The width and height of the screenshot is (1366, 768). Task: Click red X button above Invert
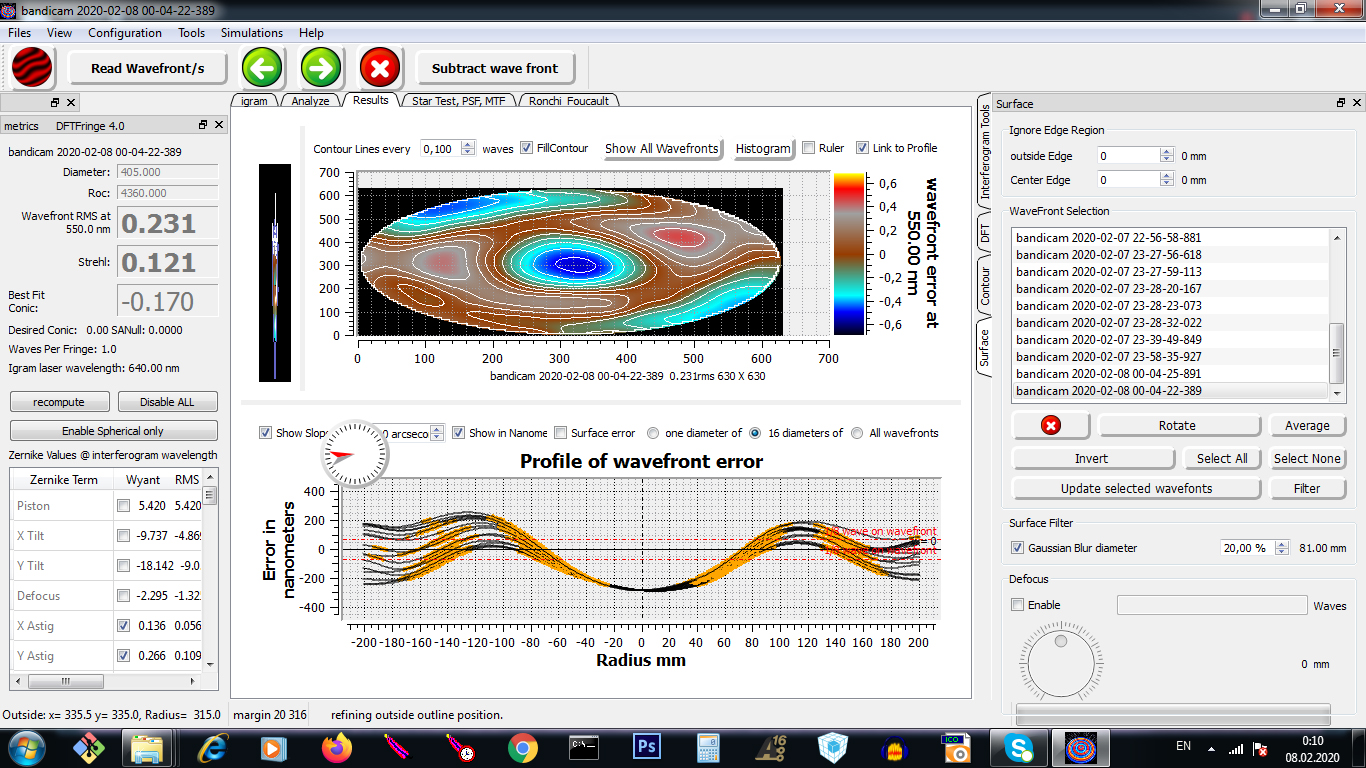[1050, 425]
